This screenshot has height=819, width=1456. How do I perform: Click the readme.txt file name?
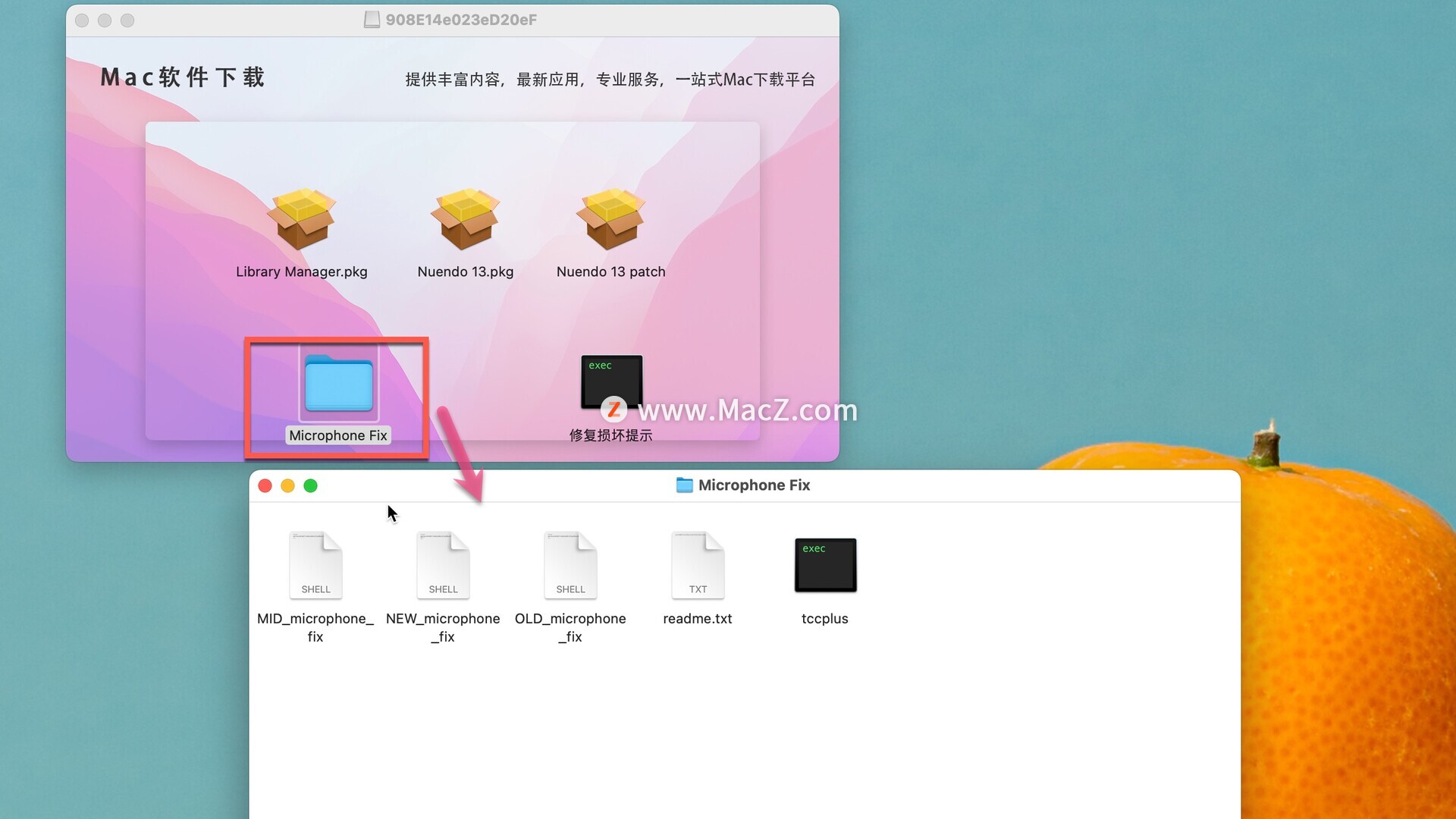(x=698, y=619)
